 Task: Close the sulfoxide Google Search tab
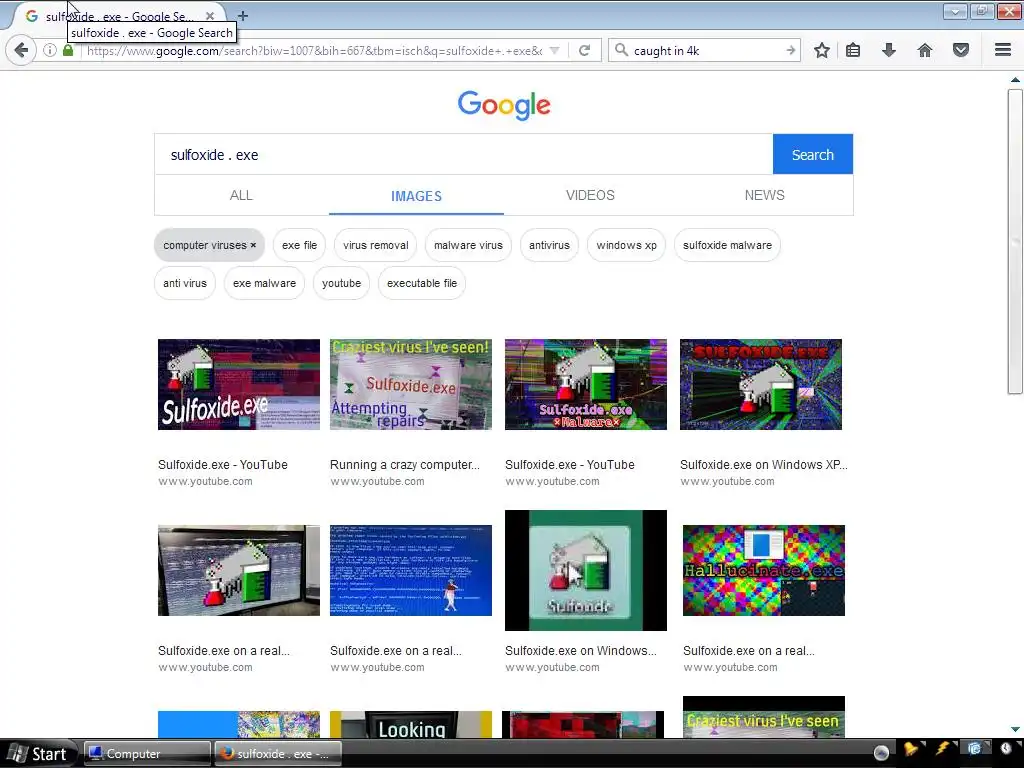[210, 16]
